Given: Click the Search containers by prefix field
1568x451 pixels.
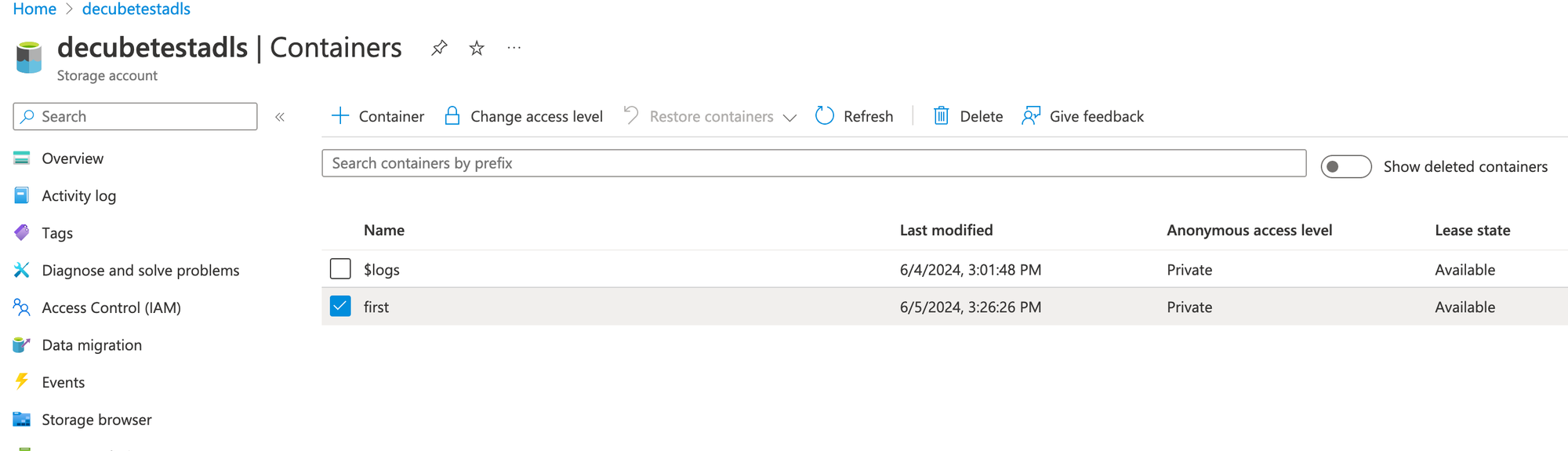Looking at the screenshot, I should coord(813,163).
